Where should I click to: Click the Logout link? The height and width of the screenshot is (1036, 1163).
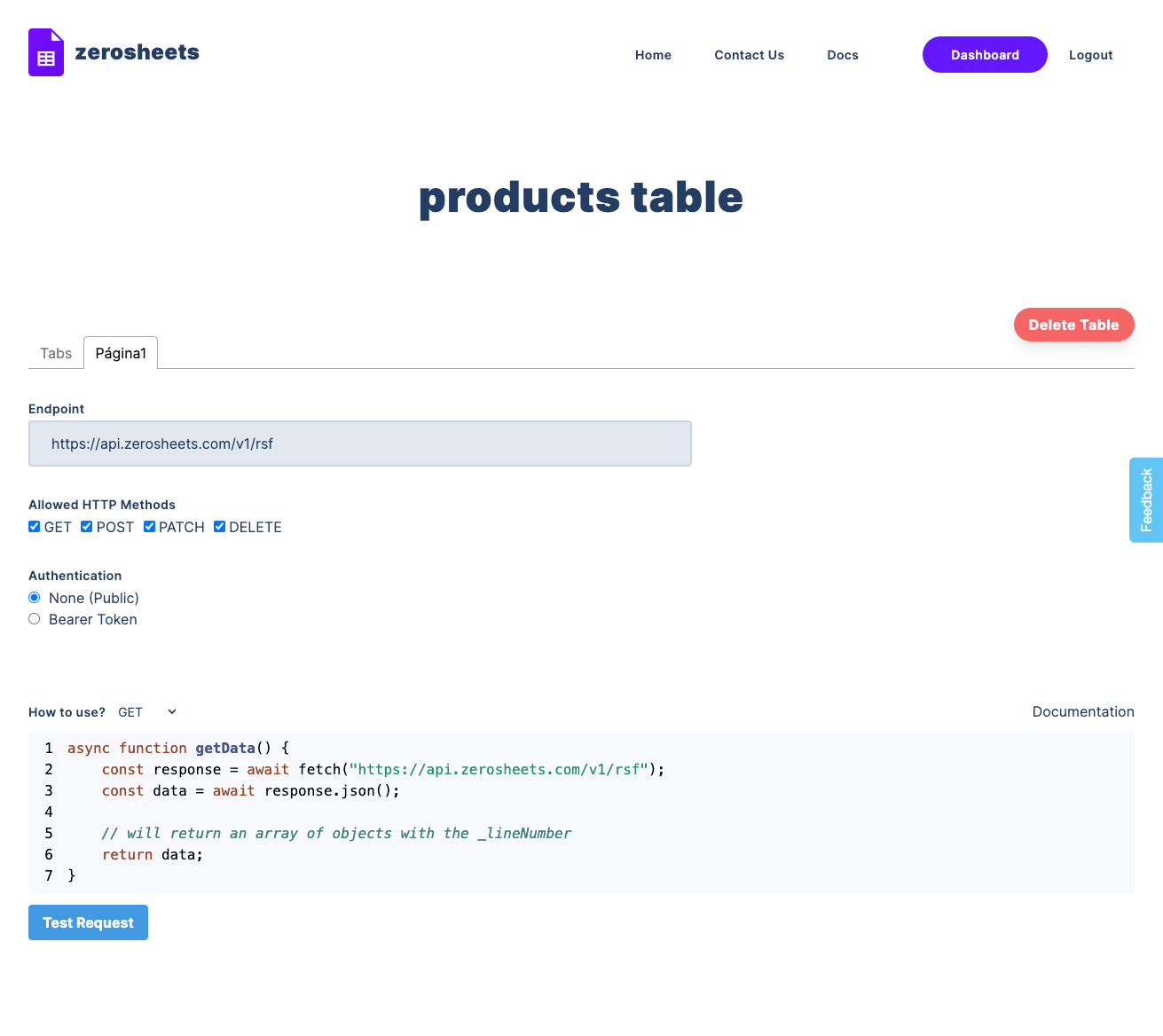(1090, 55)
